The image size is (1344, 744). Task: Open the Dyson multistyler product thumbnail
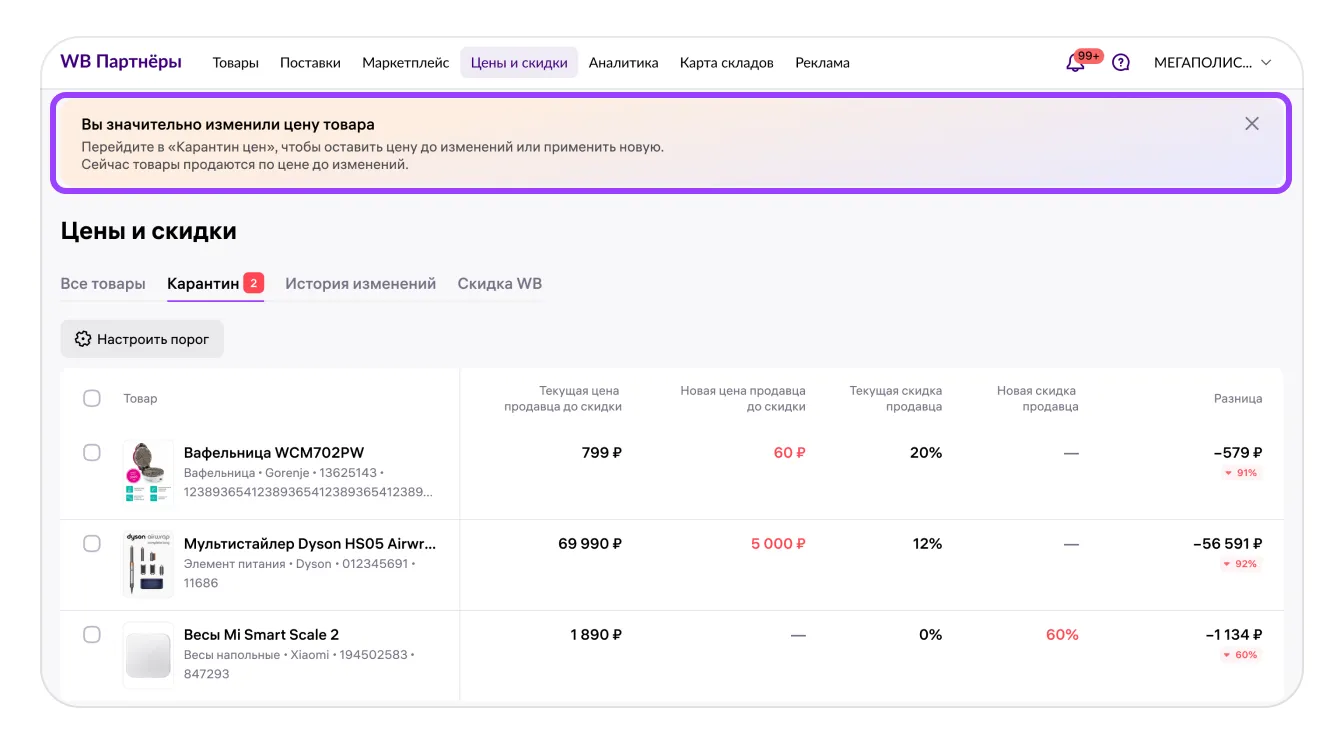click(148, 564)
